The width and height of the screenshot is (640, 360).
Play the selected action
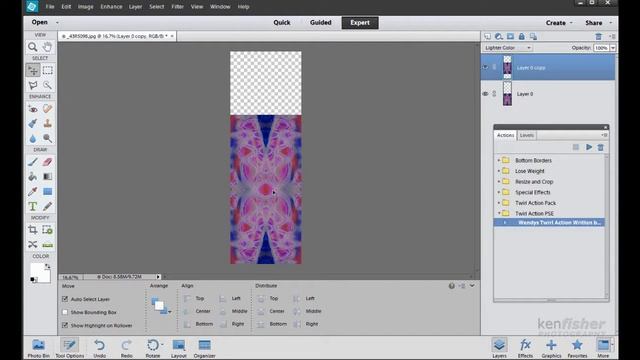(x=589, y=147)
